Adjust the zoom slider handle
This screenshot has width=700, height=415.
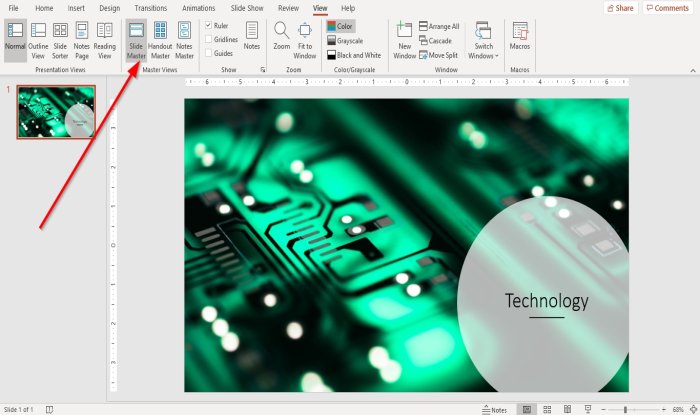click(x=625, y=409)
